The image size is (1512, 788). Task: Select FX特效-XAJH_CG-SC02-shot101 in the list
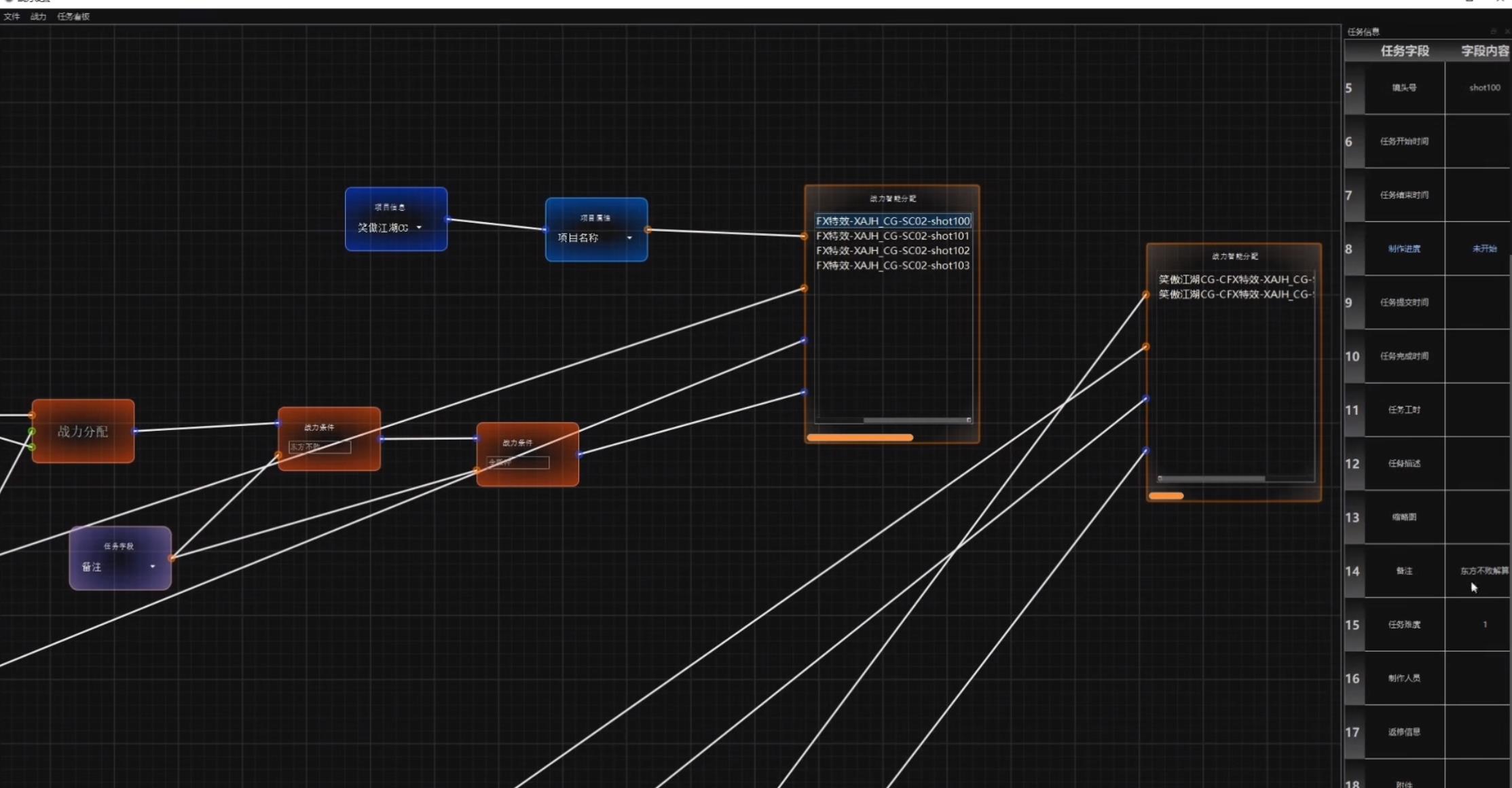click(x=893, y=236)
